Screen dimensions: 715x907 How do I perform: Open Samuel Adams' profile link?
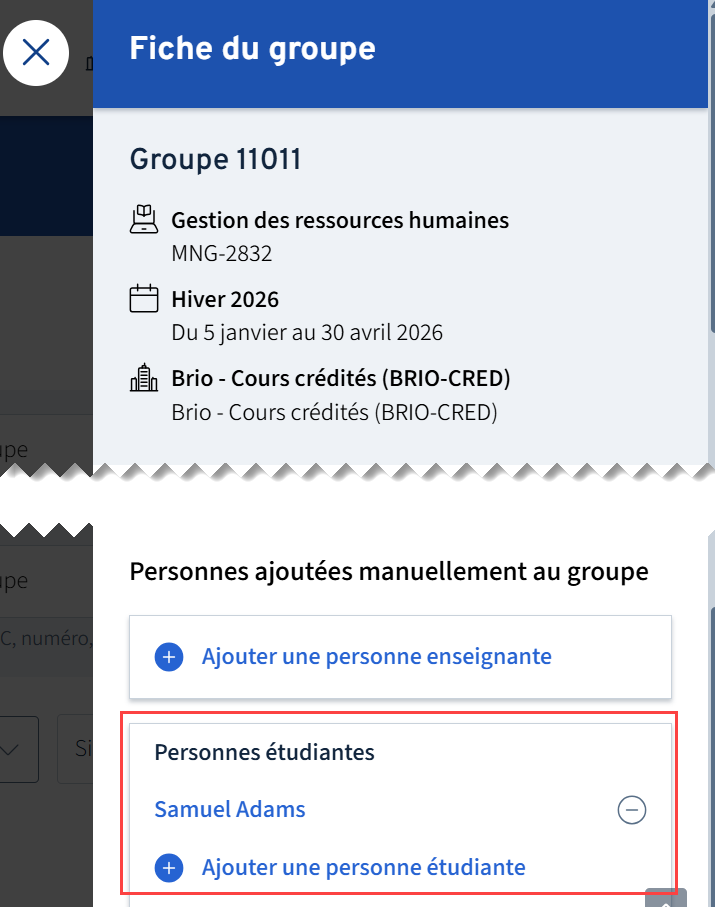[x=230, y=810]
